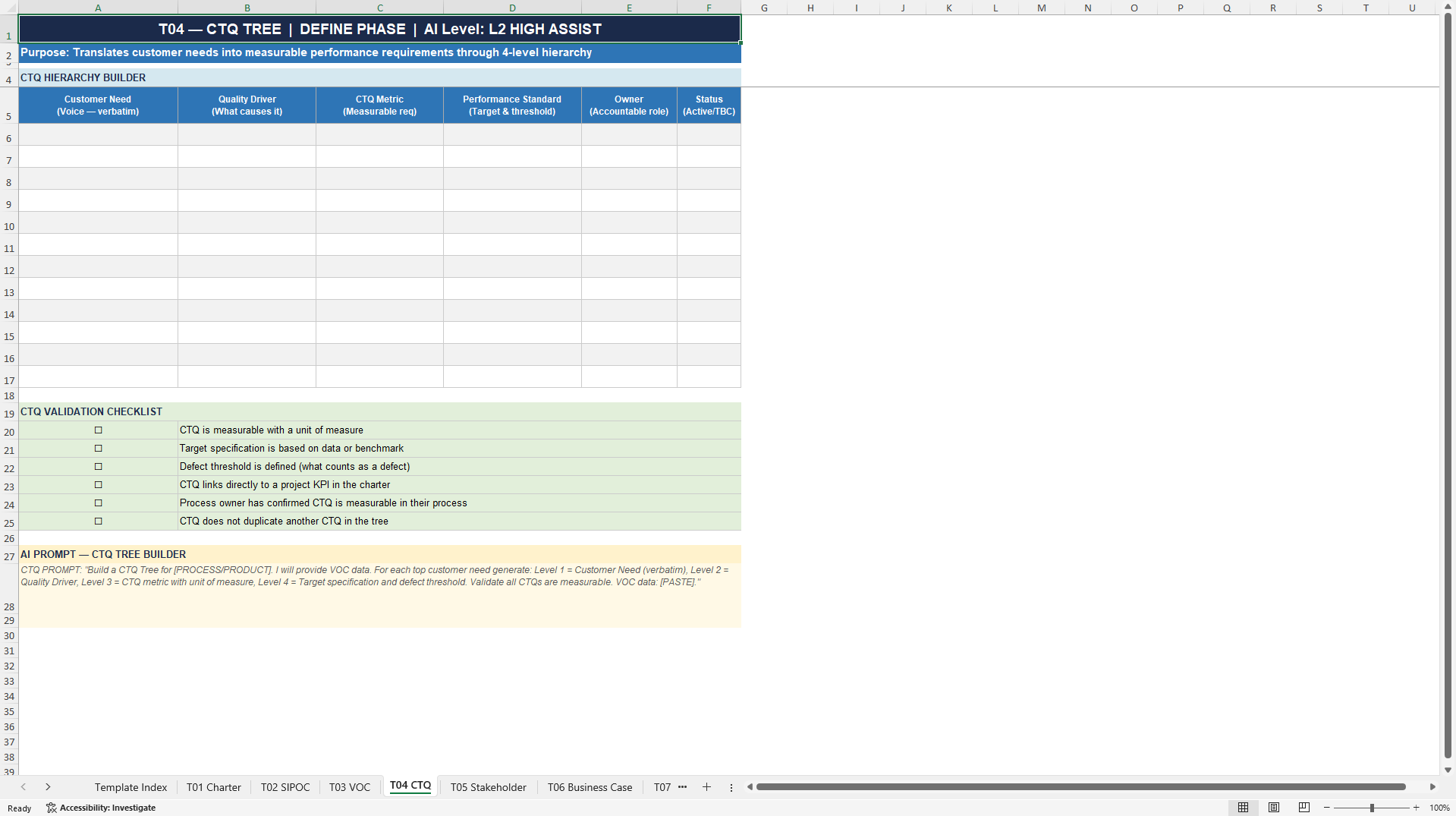Click the horizontal scrollbar thumb
This screenshot has height=816, width=1456.
(1080, 787)
